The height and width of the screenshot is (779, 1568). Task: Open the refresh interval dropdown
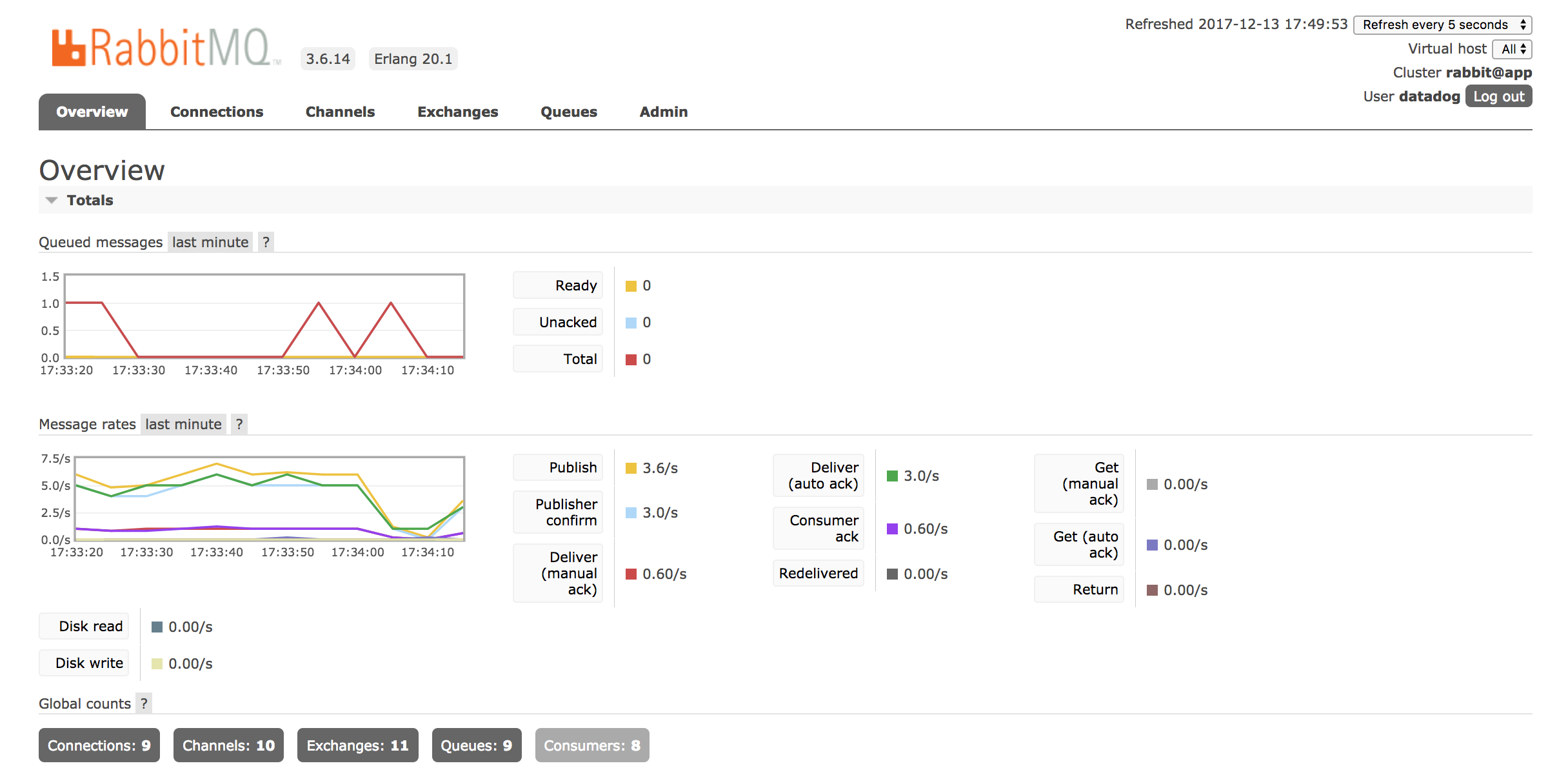(1442, 25)
